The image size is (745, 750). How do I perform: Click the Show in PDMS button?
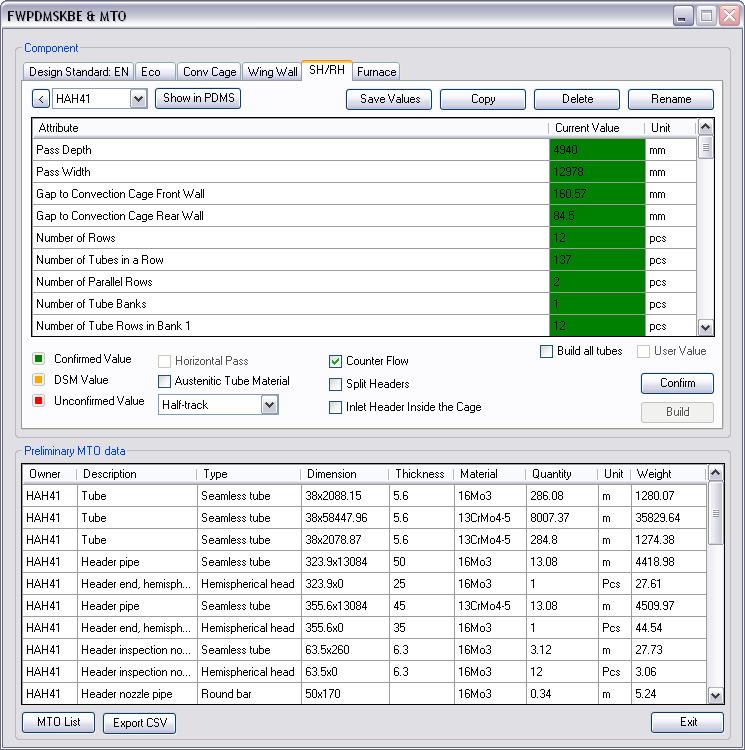pos(198,98)
